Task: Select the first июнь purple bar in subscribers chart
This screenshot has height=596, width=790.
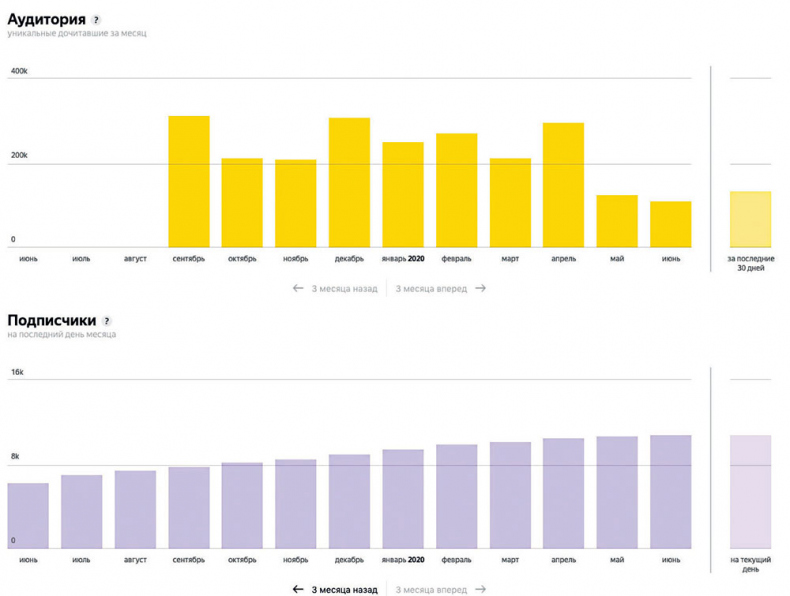Action: coord(28,515)
